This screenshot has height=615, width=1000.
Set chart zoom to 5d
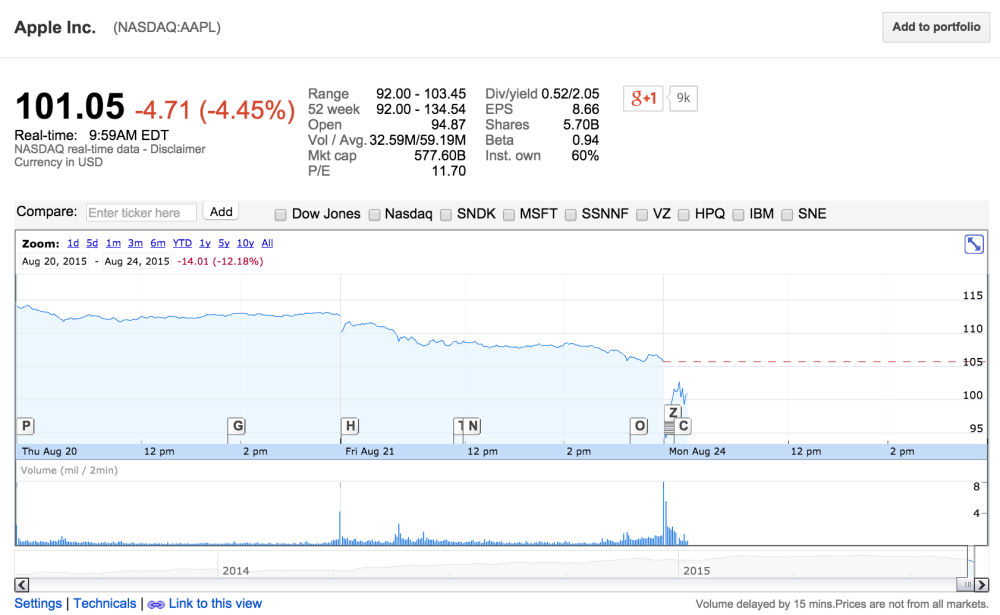(x=92, y=243)
